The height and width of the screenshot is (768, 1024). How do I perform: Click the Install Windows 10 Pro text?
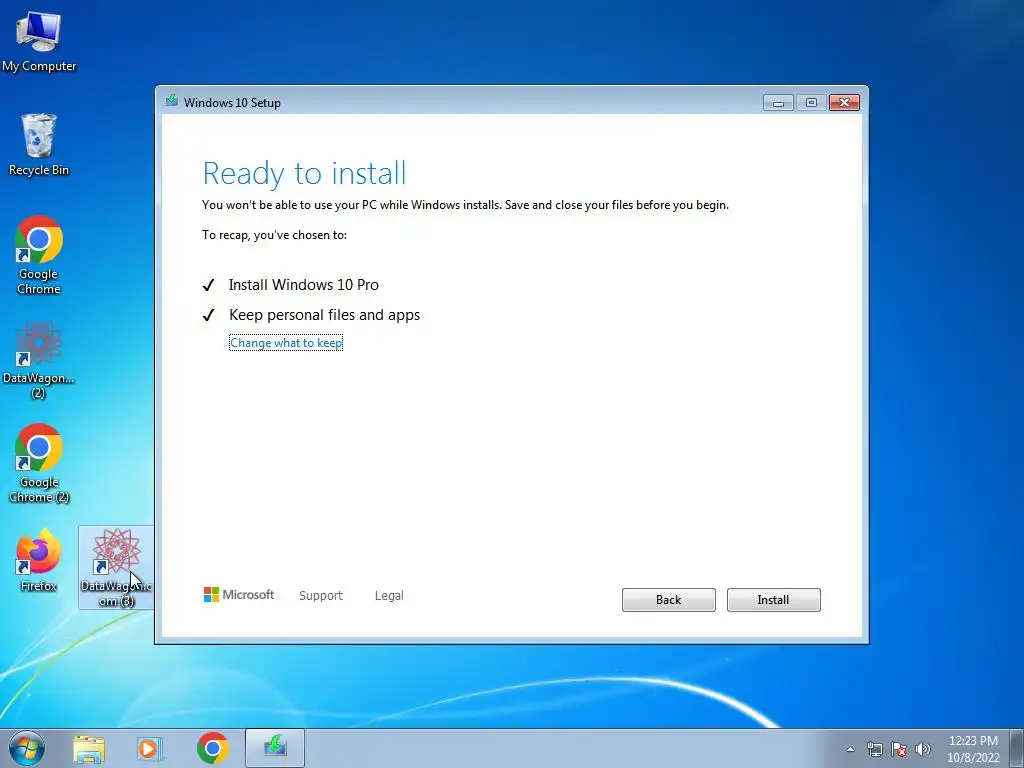coord(304,285)
